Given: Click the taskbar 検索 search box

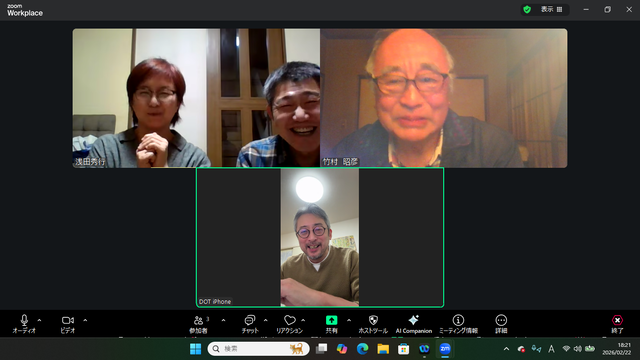Looking at the screenshot, I should [x=258, y=349].
